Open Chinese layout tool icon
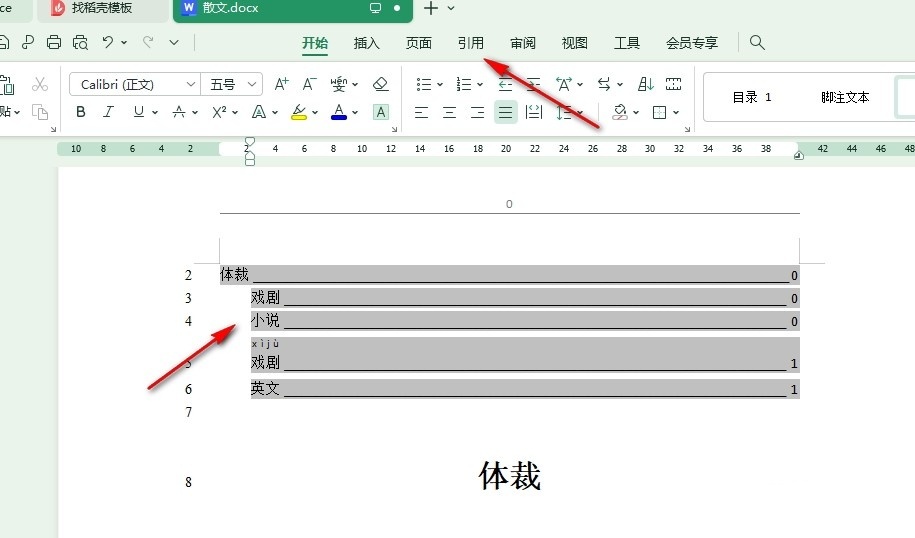 coord(564,85)
